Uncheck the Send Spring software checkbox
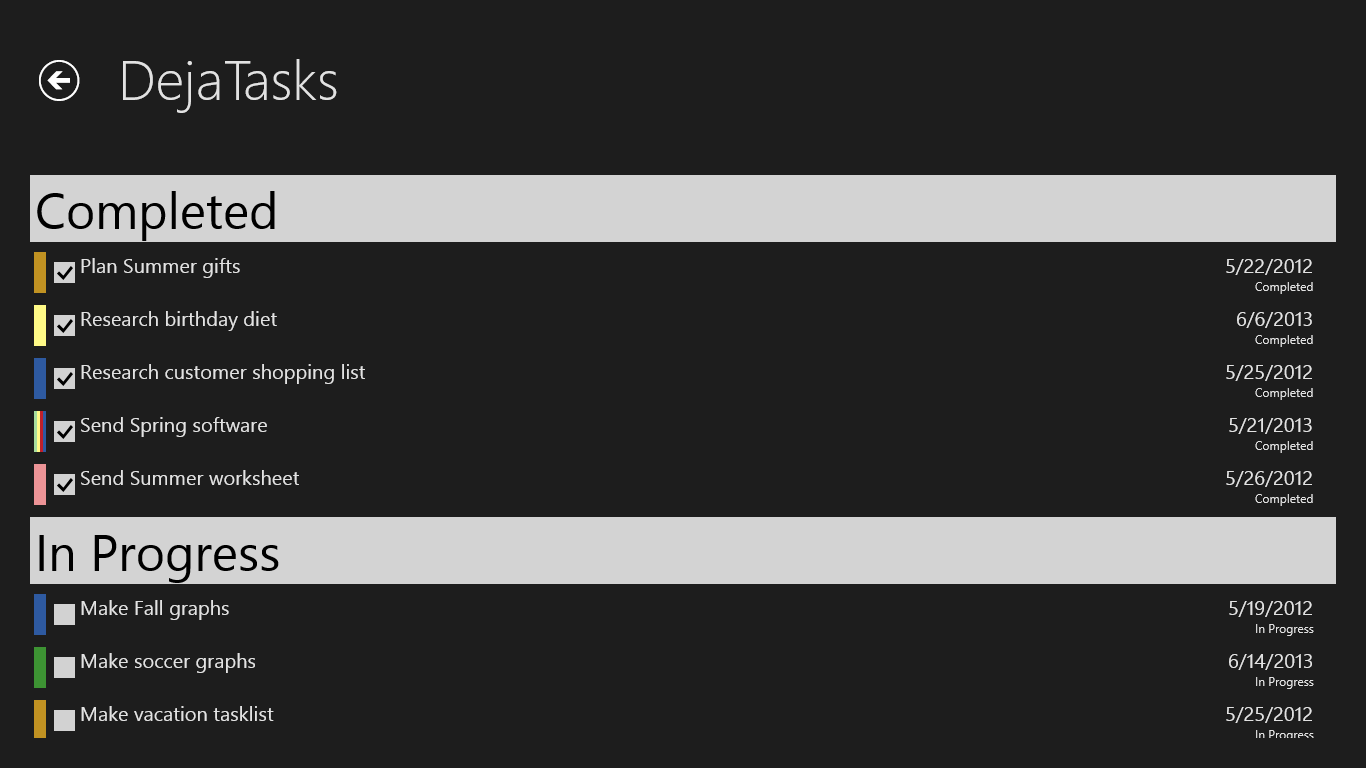Viewport: 1366px width, 768px height. tap(64, 431)
